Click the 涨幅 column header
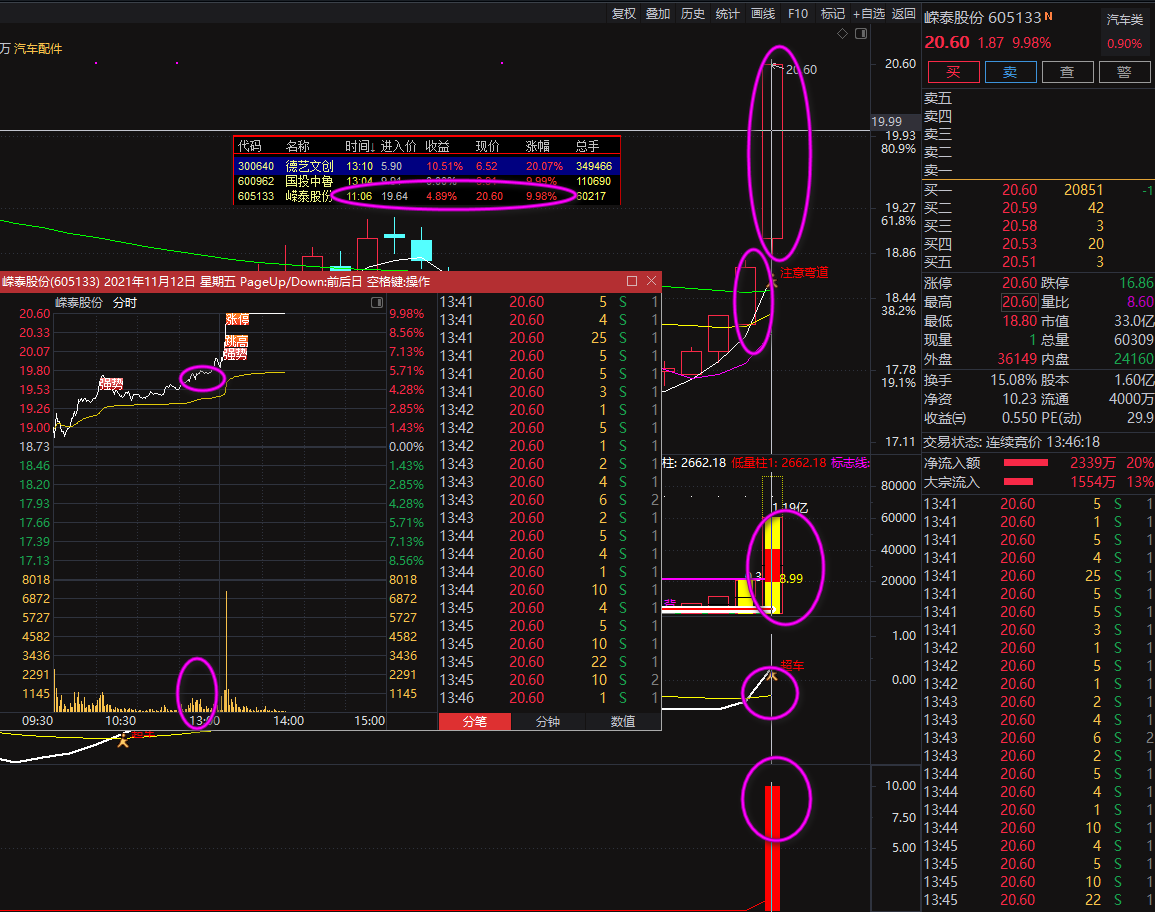This screenshot has width=1155, height=912. 538,146
